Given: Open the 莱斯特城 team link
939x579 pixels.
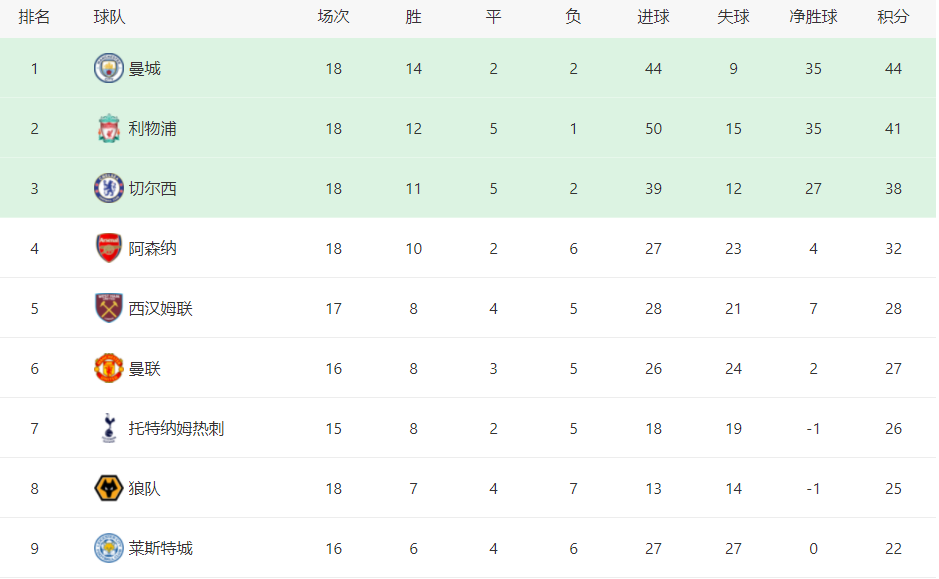Looking at the screenshot, I should [x=160, y=548].
